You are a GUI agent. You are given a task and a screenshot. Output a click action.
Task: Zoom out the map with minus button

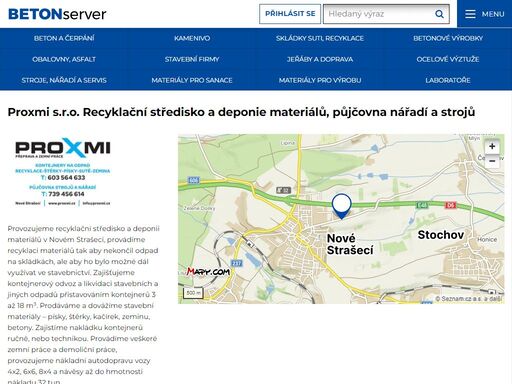coord(492,161)
